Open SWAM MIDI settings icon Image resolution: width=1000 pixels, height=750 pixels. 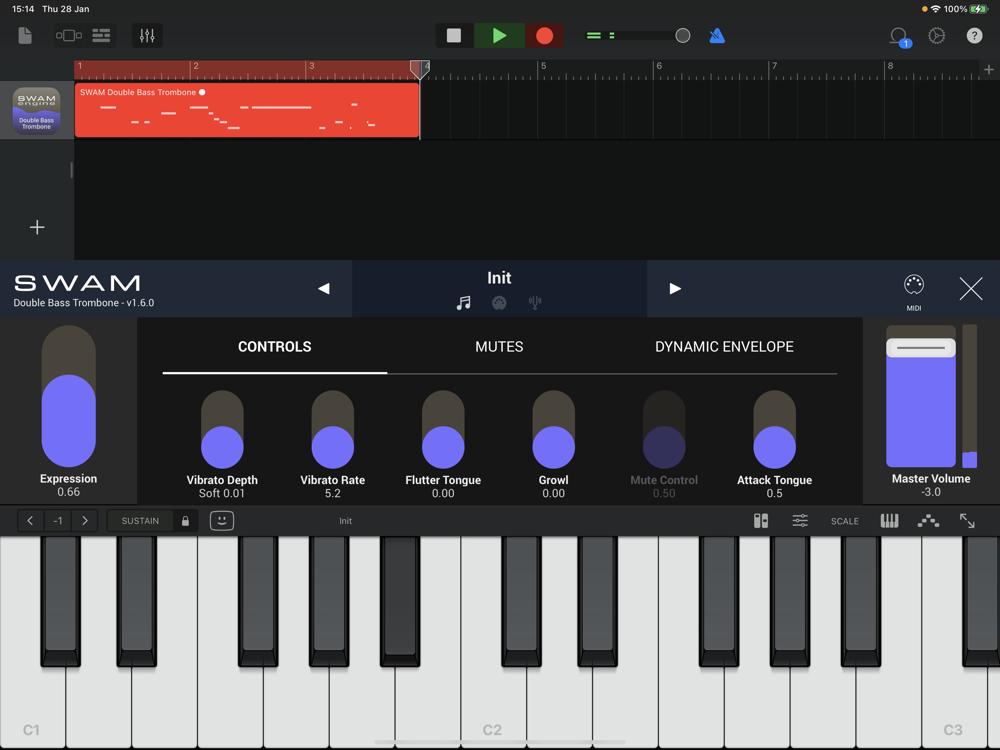point(914,292)
